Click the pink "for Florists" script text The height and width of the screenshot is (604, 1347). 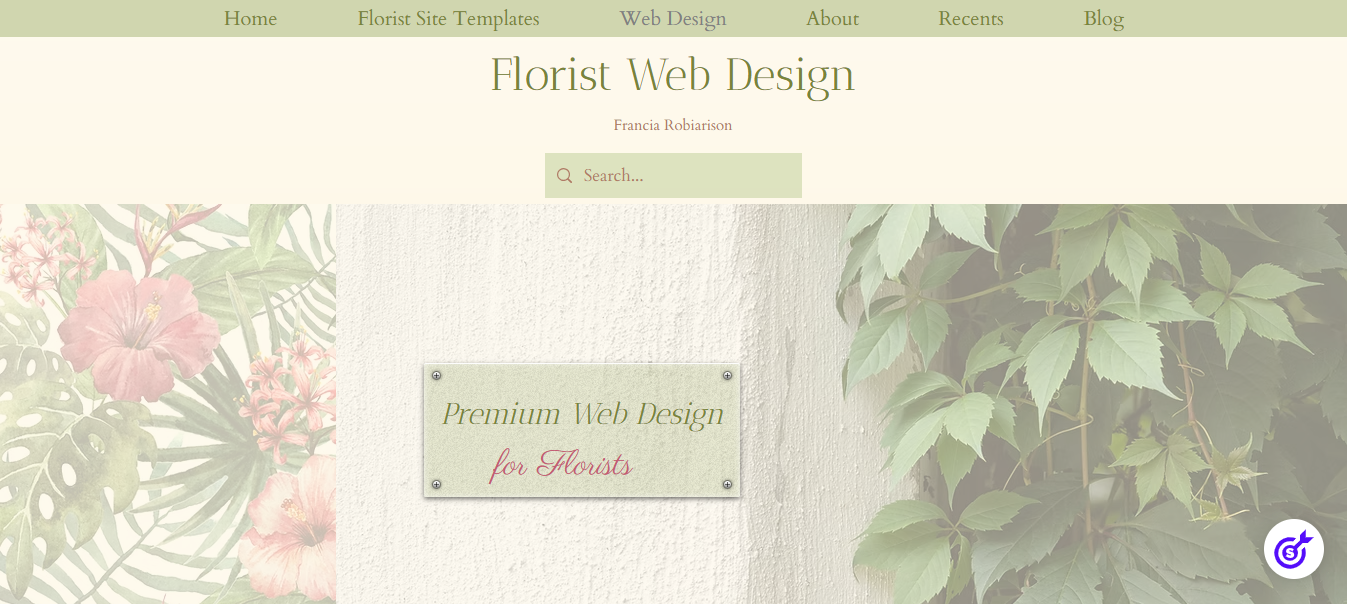pos(561,465)
